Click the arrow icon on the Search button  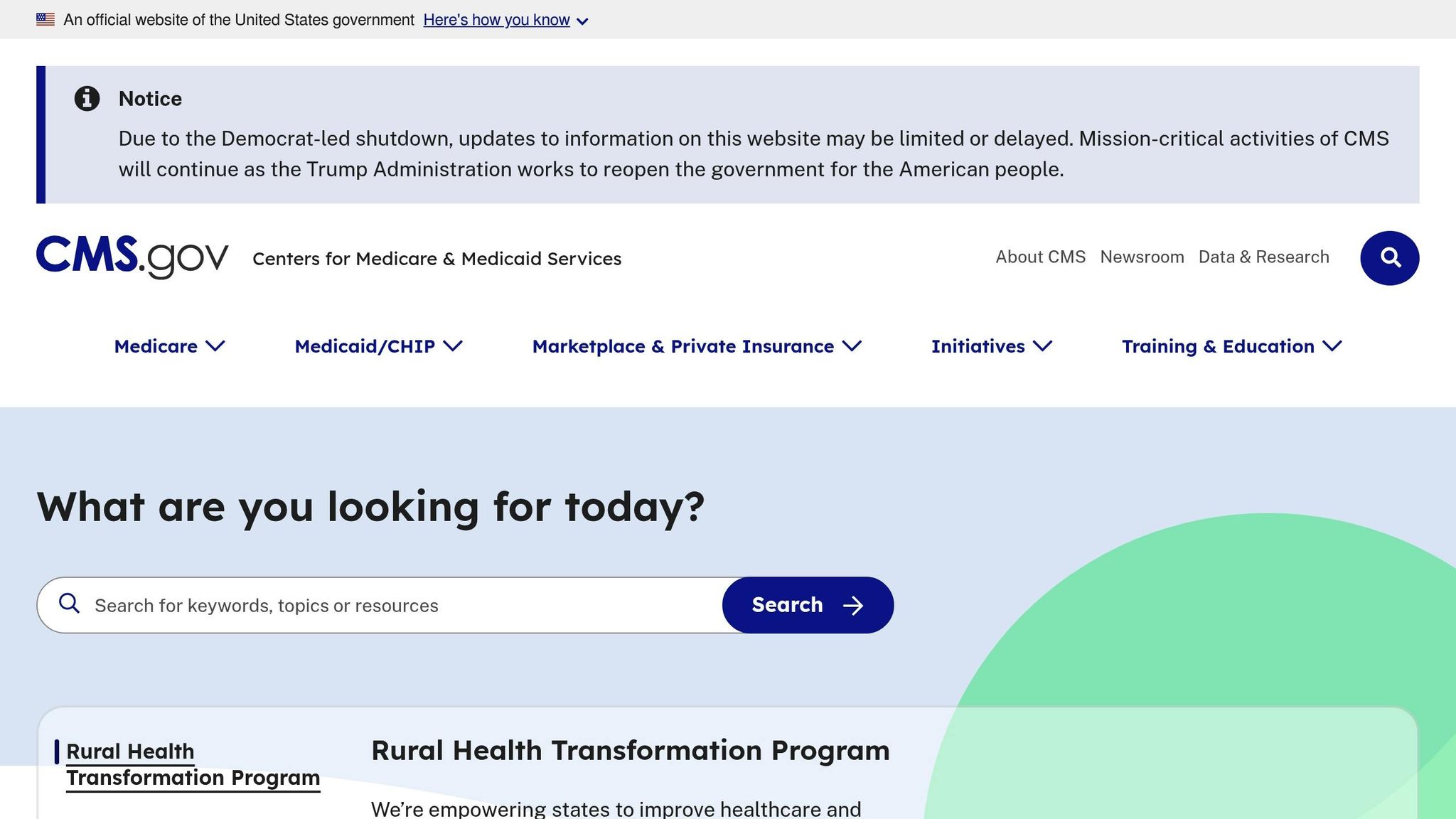pos(853,605)
